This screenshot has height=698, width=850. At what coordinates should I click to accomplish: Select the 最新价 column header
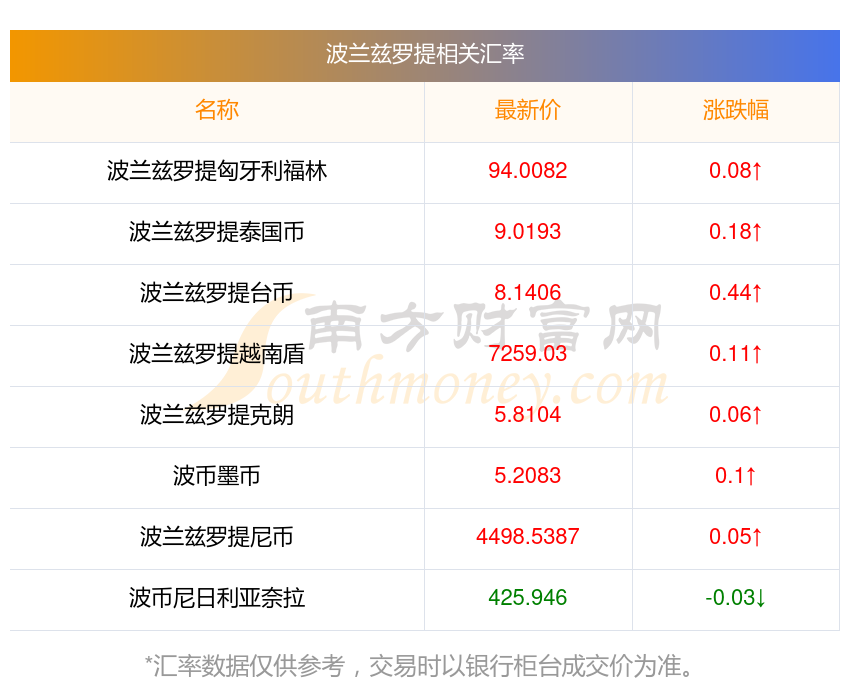coord(527,110)
